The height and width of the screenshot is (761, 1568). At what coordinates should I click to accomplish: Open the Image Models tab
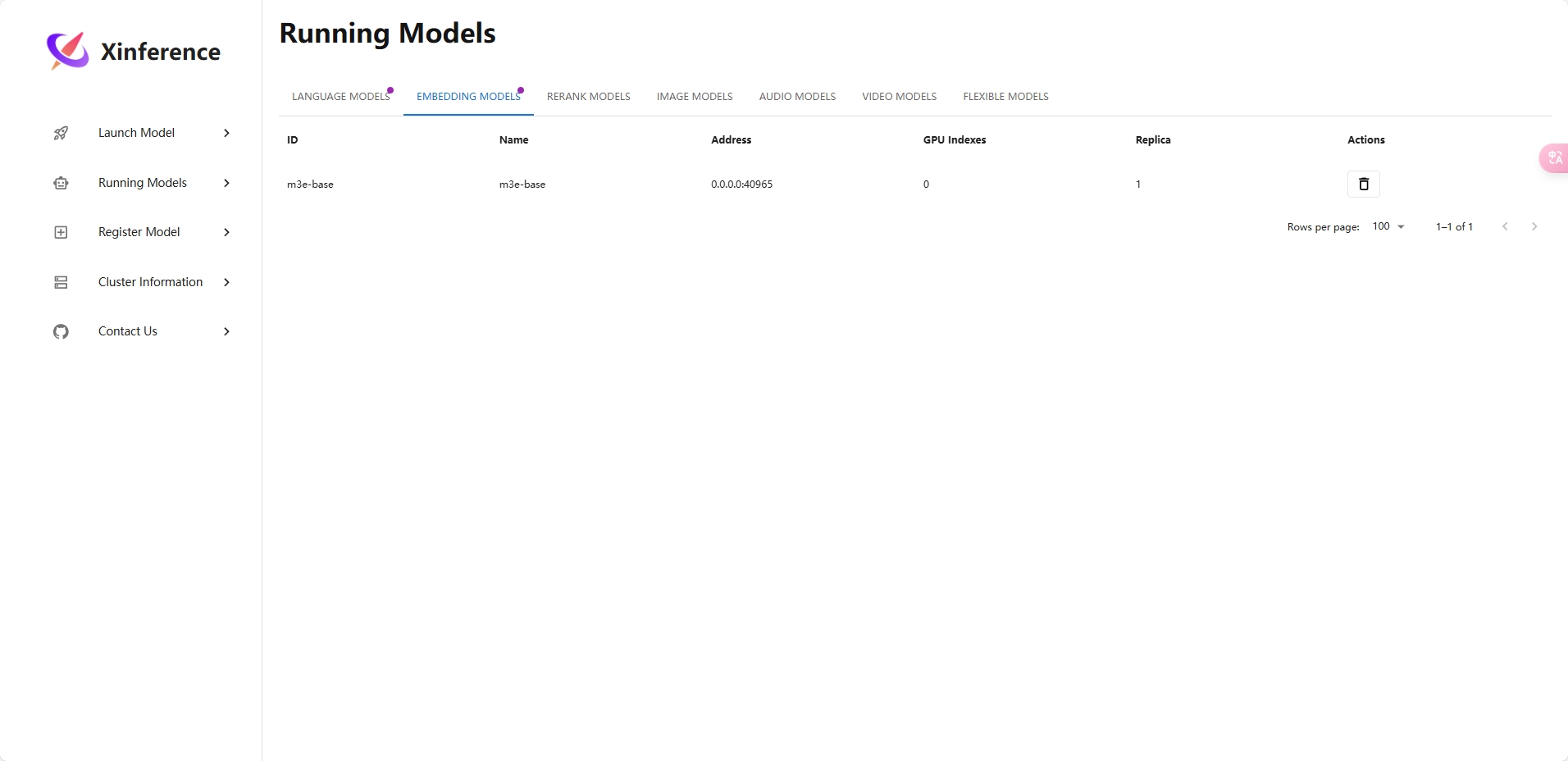(694, 97)
